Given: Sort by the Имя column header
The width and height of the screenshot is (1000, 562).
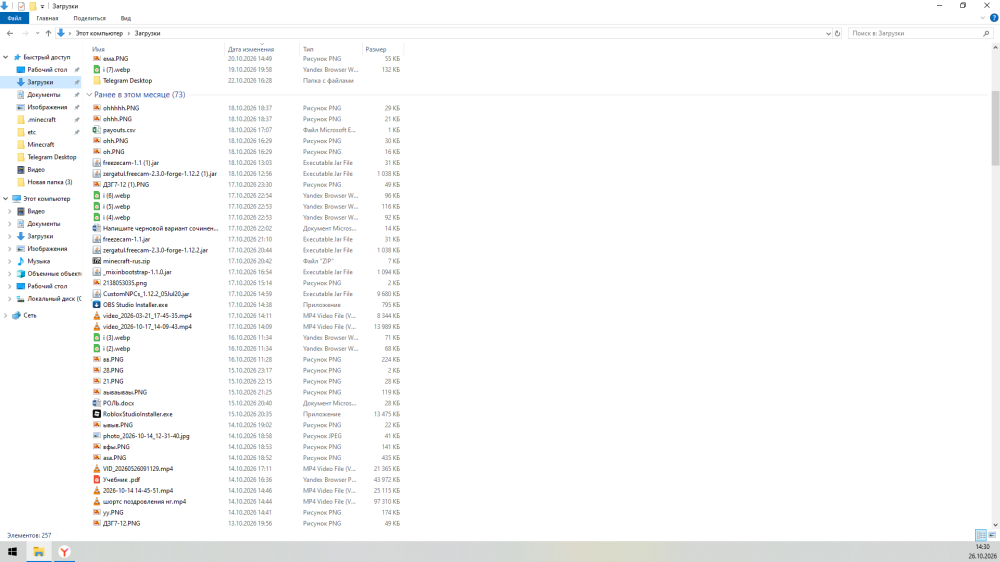Looking at the screenshot, I should (158, 49).
